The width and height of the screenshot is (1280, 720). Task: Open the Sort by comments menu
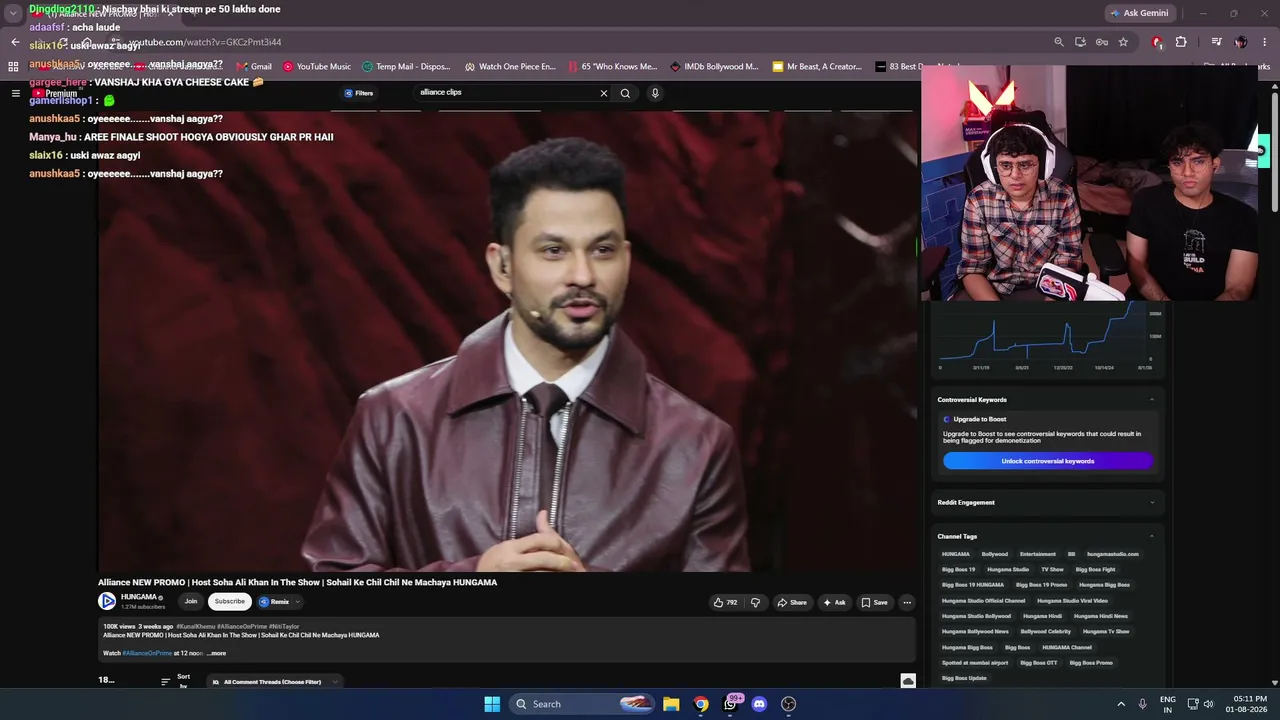(x=176, y=681)
